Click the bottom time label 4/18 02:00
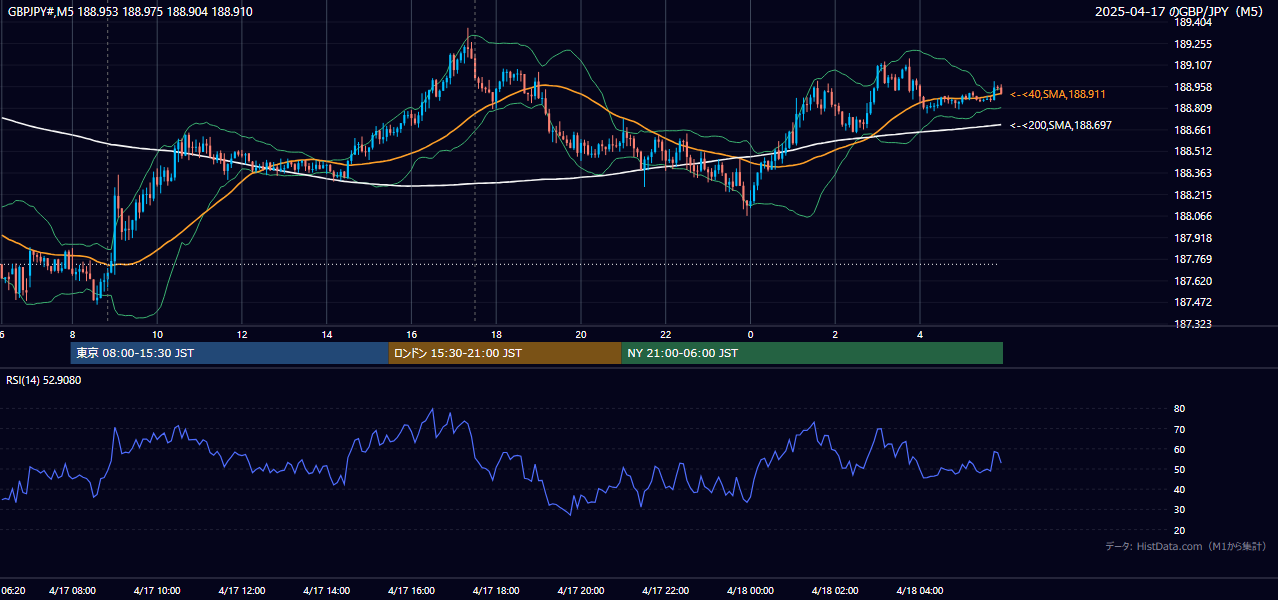The image size is (1278, 600). pyautogui.click(x=835, y=591)
